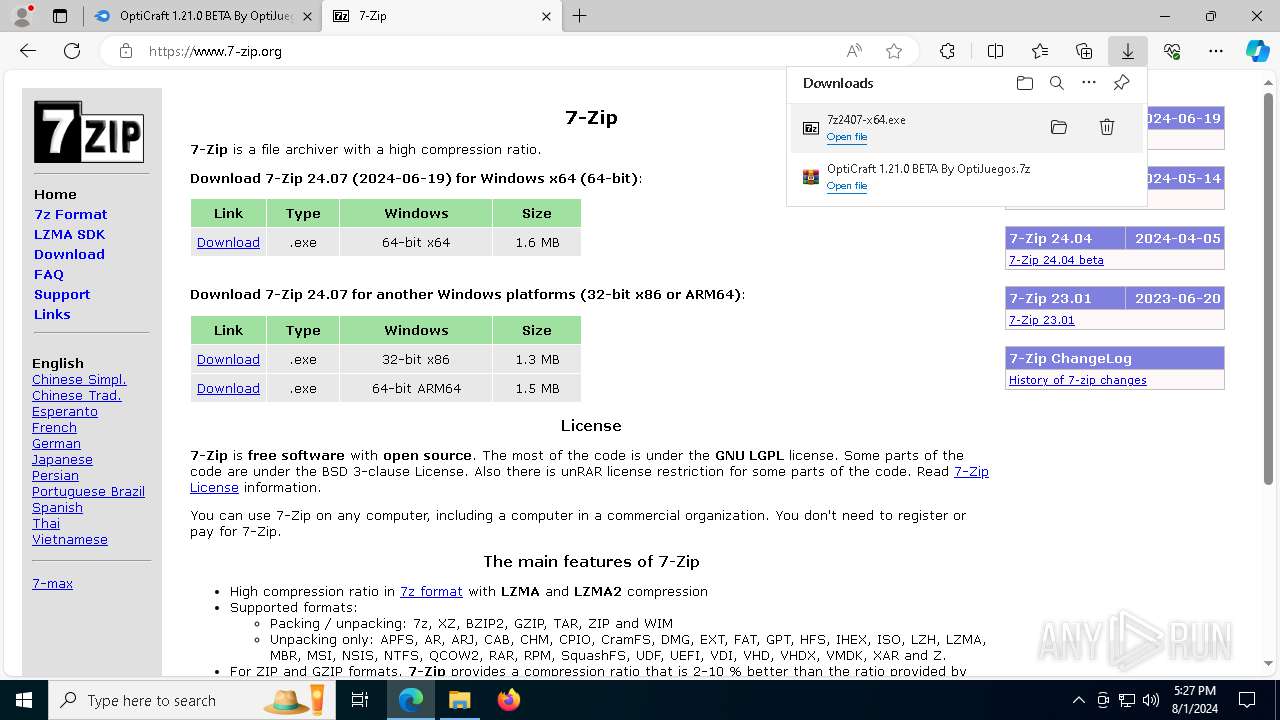Open file link for 7z2407-x64.exe

coord(847,137)
